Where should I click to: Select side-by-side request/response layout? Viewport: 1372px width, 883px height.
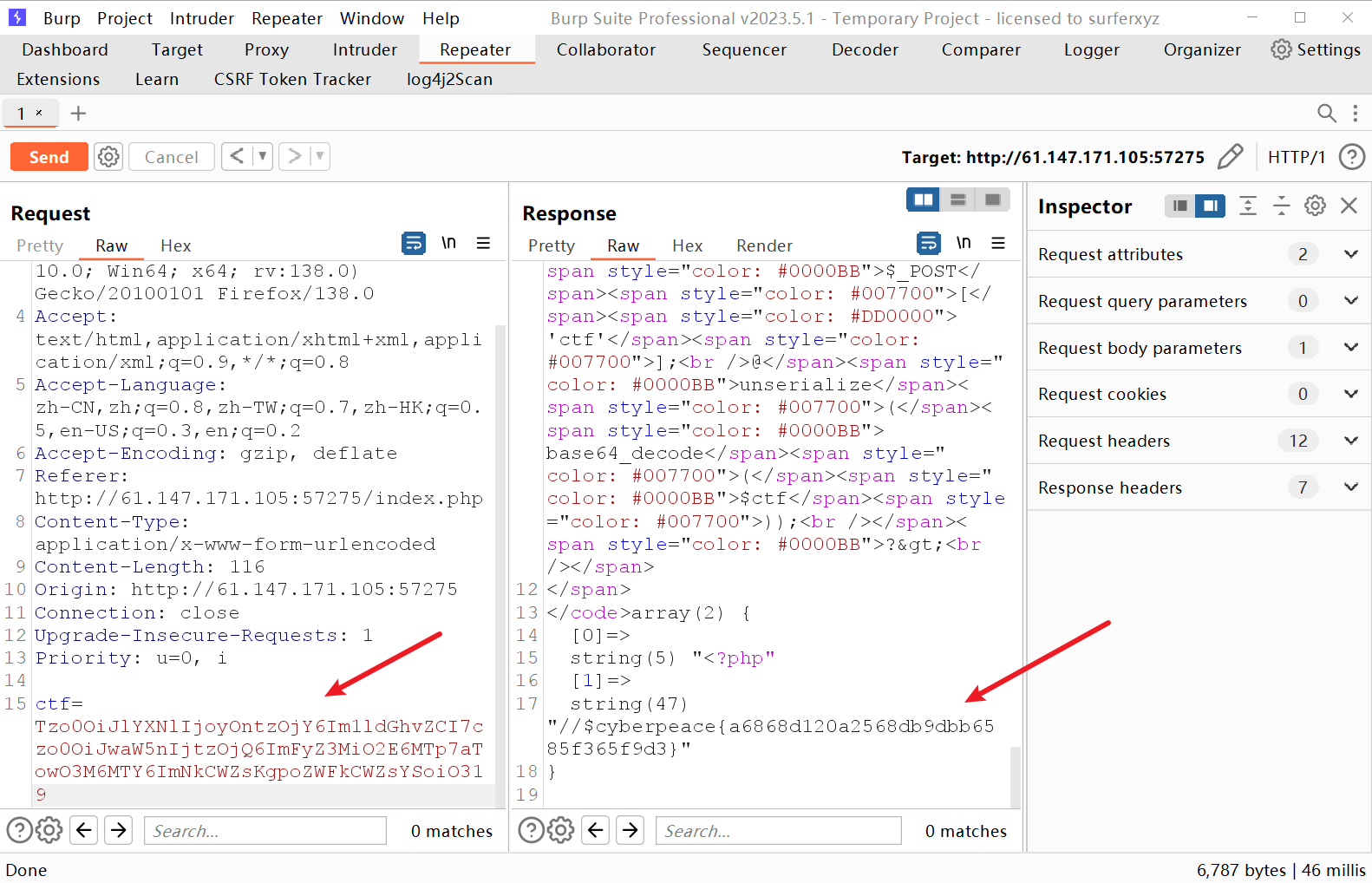(924, 199)
